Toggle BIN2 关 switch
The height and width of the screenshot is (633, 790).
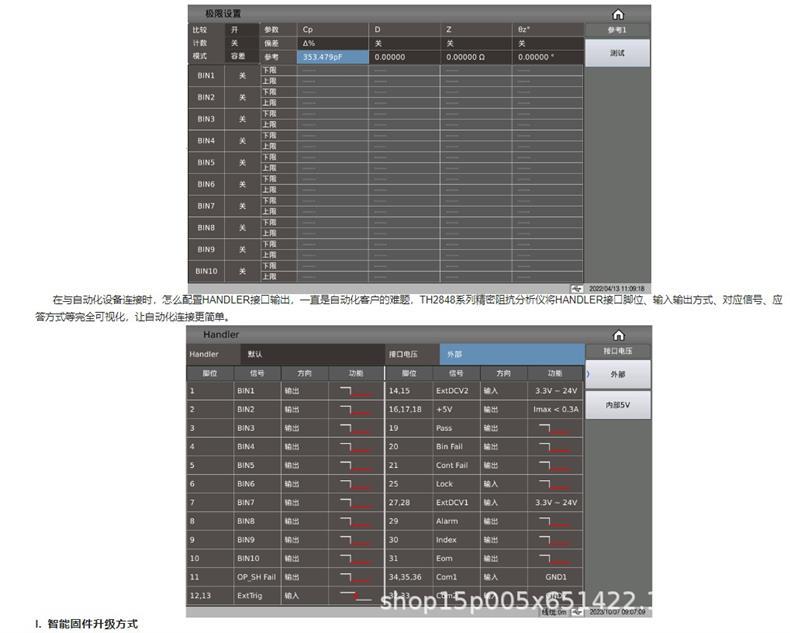coord(242,97)
